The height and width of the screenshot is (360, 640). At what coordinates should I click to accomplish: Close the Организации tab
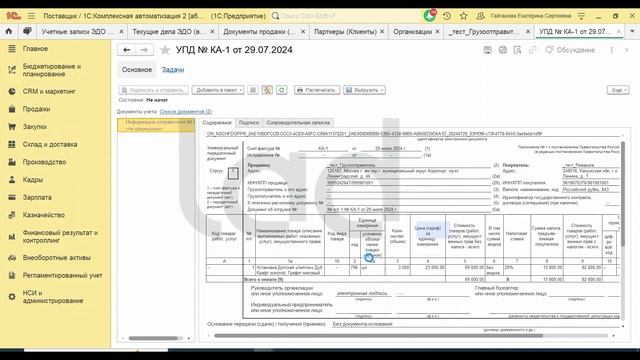coord(438,31)
